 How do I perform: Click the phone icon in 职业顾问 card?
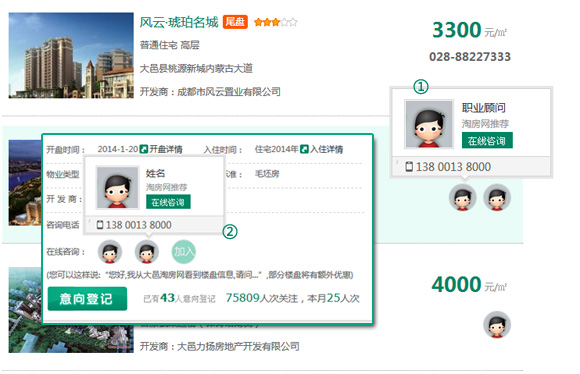(x=409, y=166)
